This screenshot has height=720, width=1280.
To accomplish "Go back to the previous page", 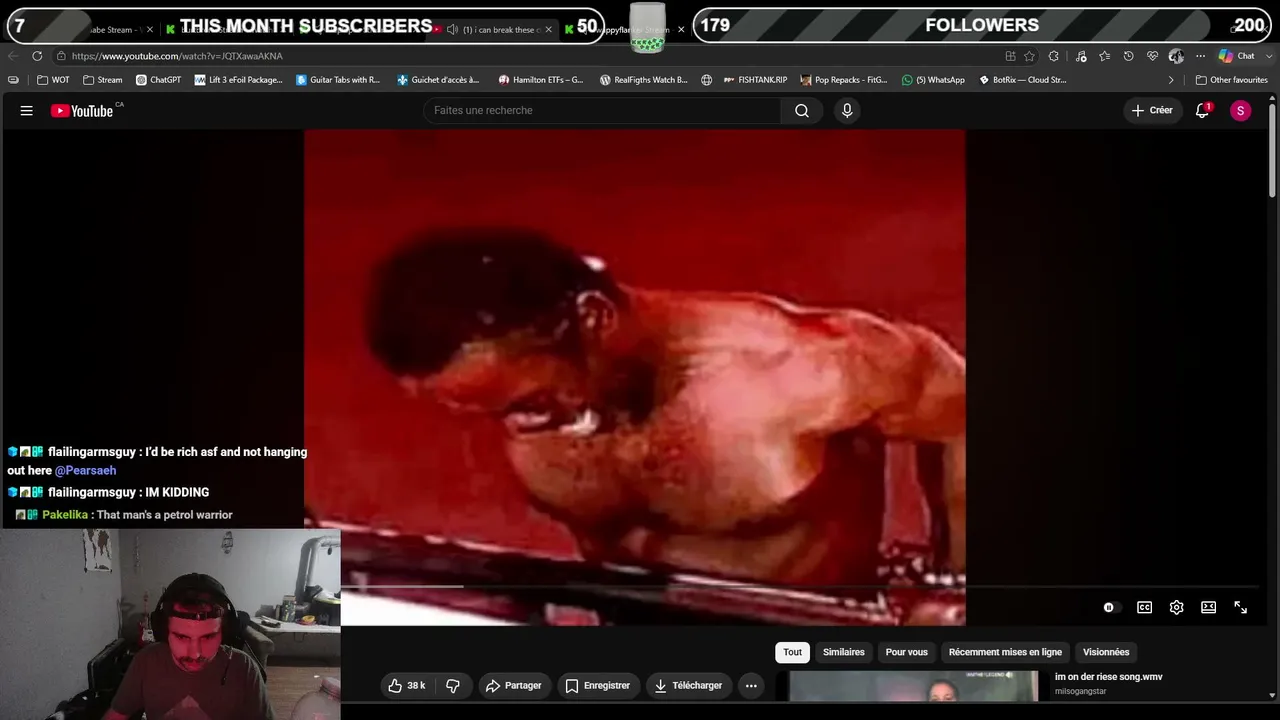I will (x=13, y=56).
